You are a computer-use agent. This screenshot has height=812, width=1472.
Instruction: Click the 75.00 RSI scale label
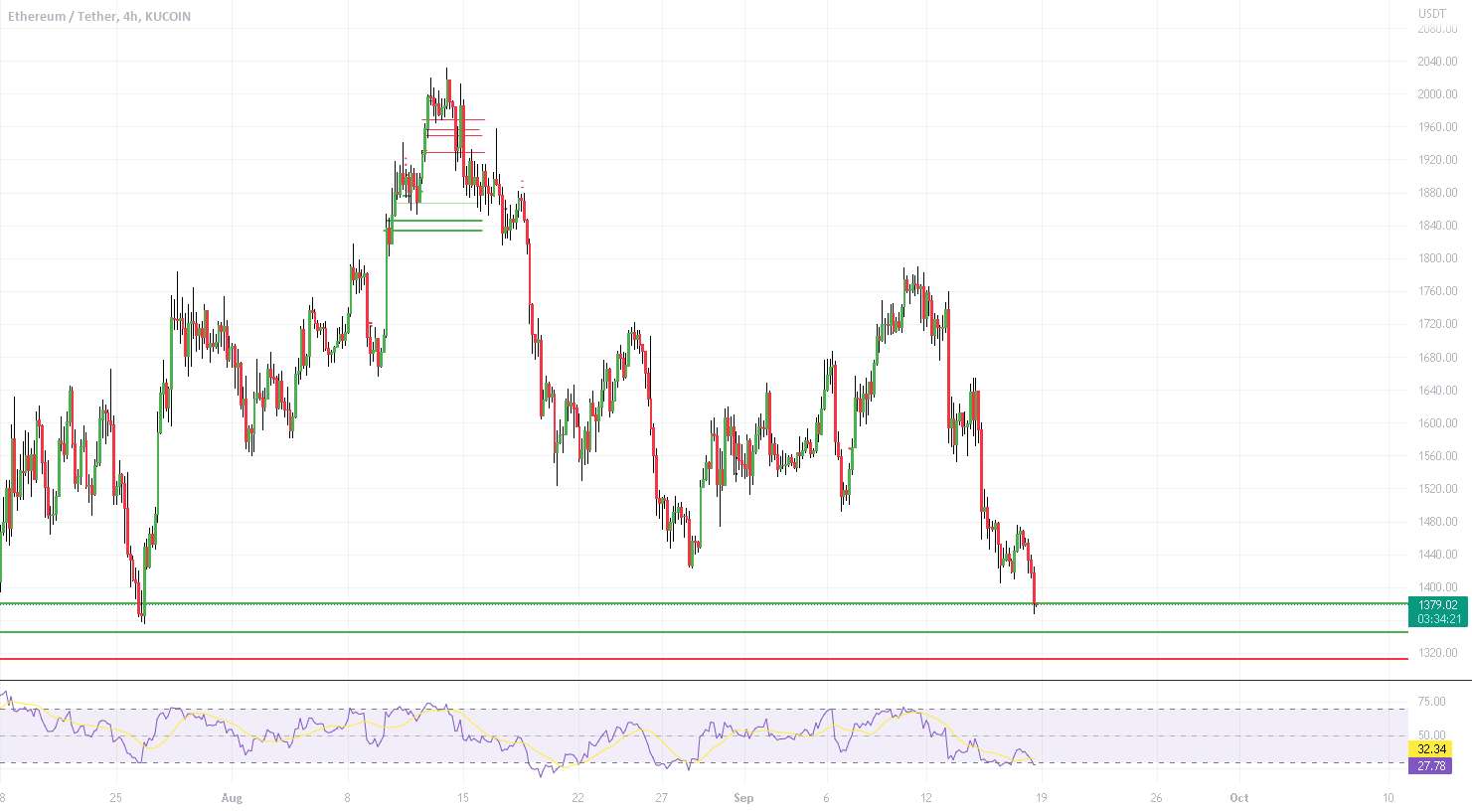pos(1431,702)
